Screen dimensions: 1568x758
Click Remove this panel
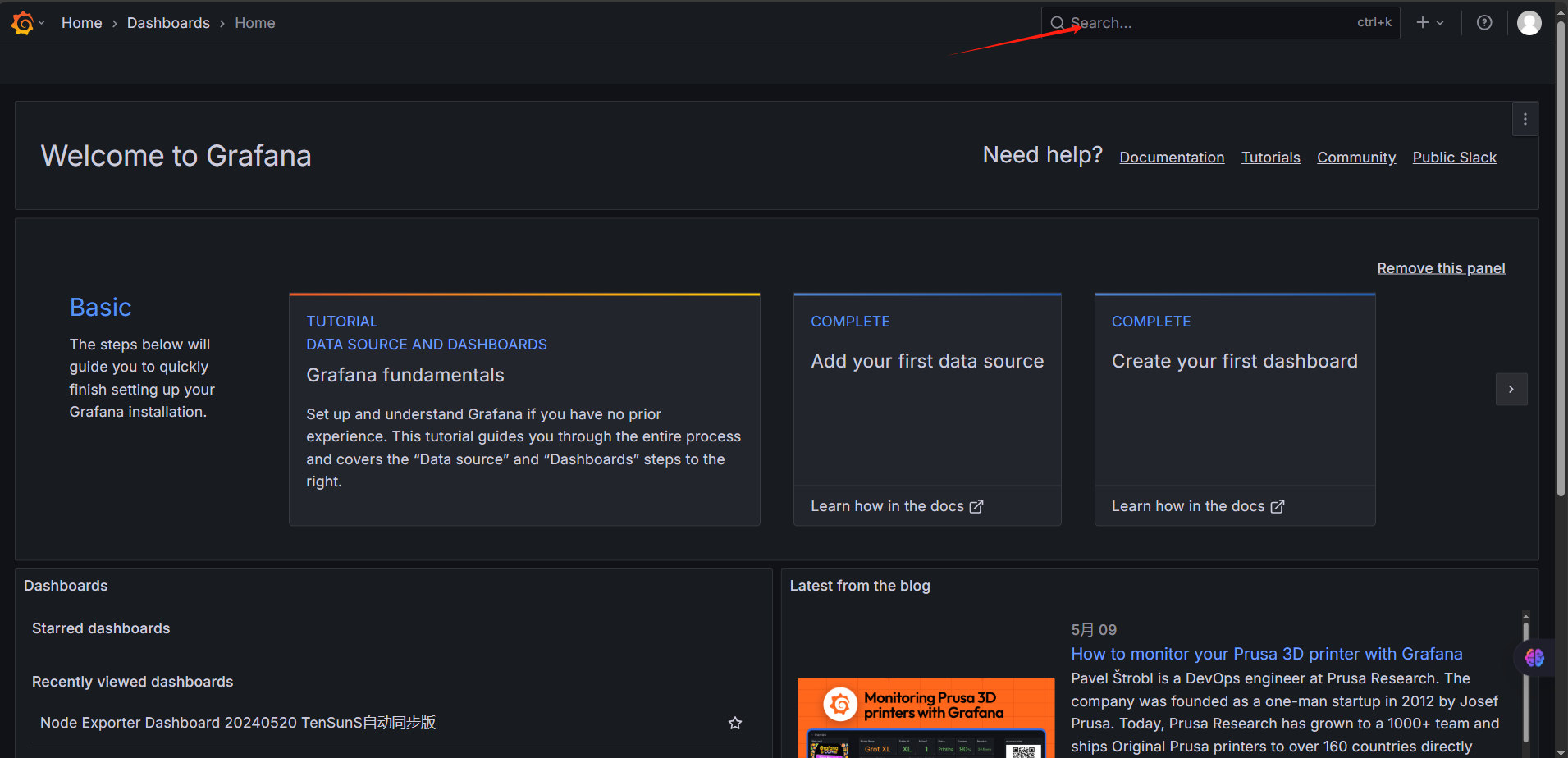click(x=1441, y=268)
